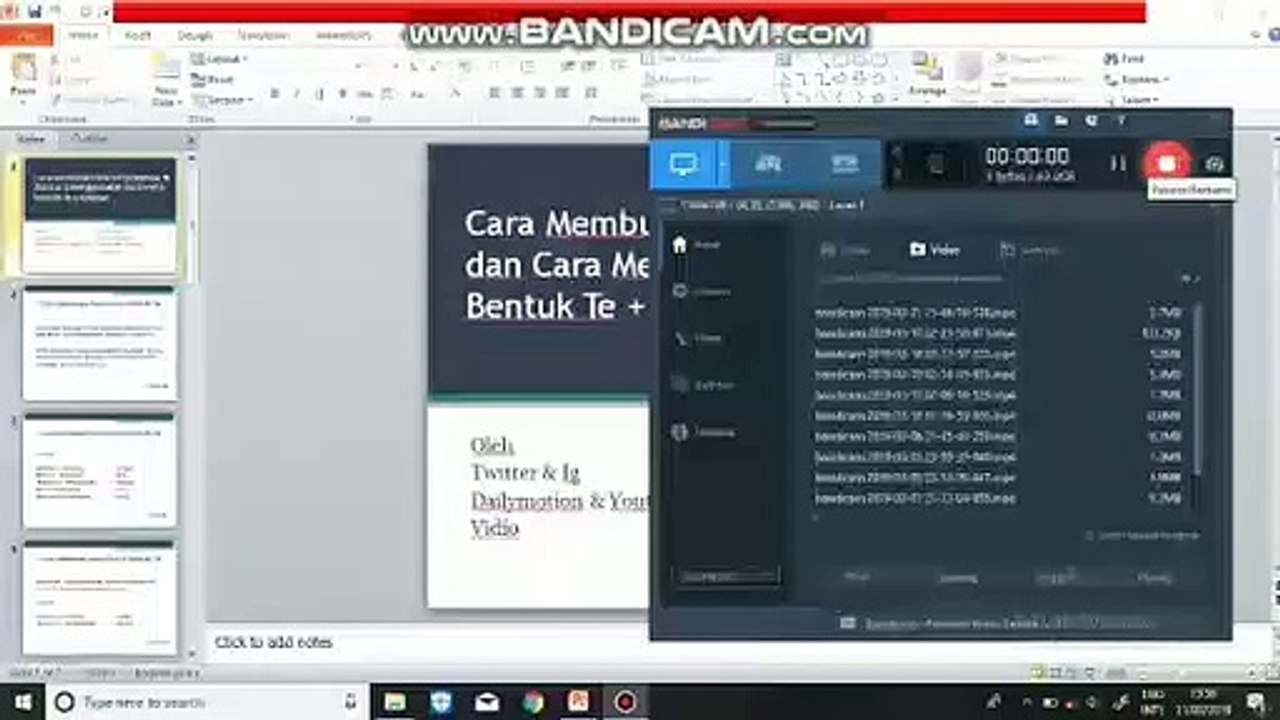Switch to PowerPoint Design tab

point(195,35)
